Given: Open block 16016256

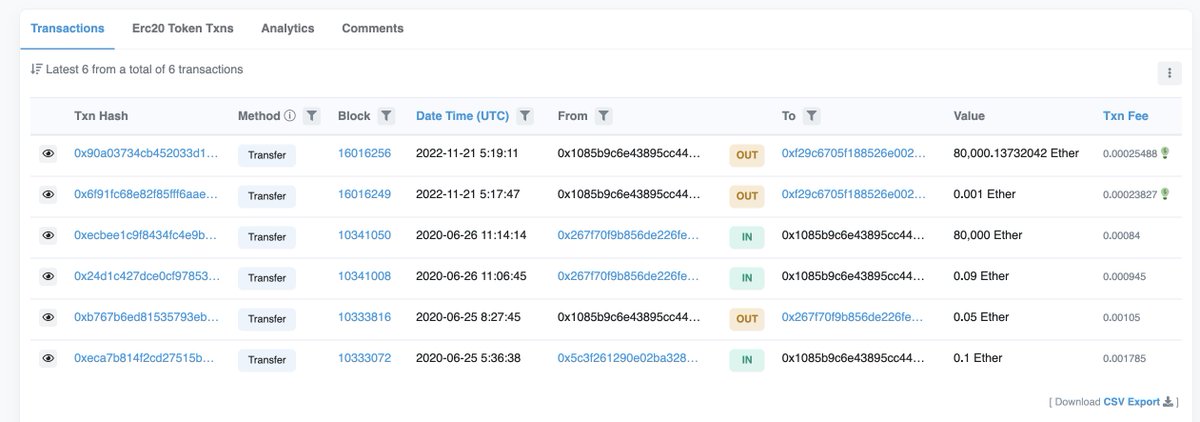Looking at the screenshot, I should click(364, 154).
